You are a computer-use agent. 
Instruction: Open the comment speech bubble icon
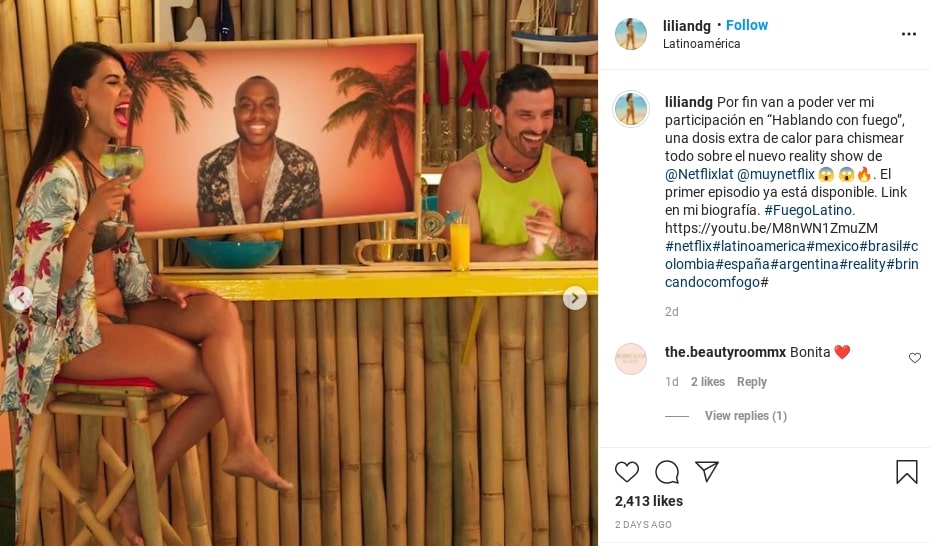pos(667,472)
